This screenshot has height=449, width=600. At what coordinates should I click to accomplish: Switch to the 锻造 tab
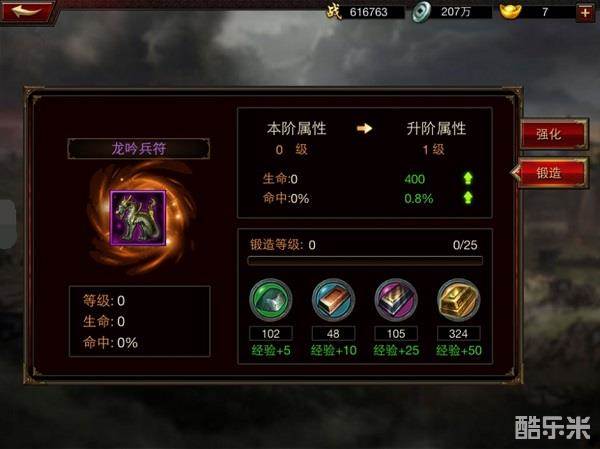551,173
